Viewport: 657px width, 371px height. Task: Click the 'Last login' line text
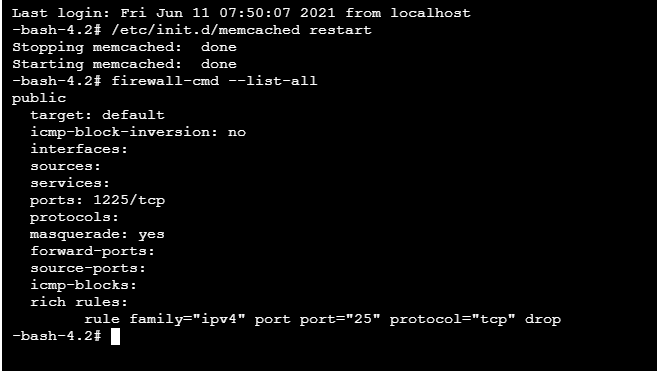point(241,13)
